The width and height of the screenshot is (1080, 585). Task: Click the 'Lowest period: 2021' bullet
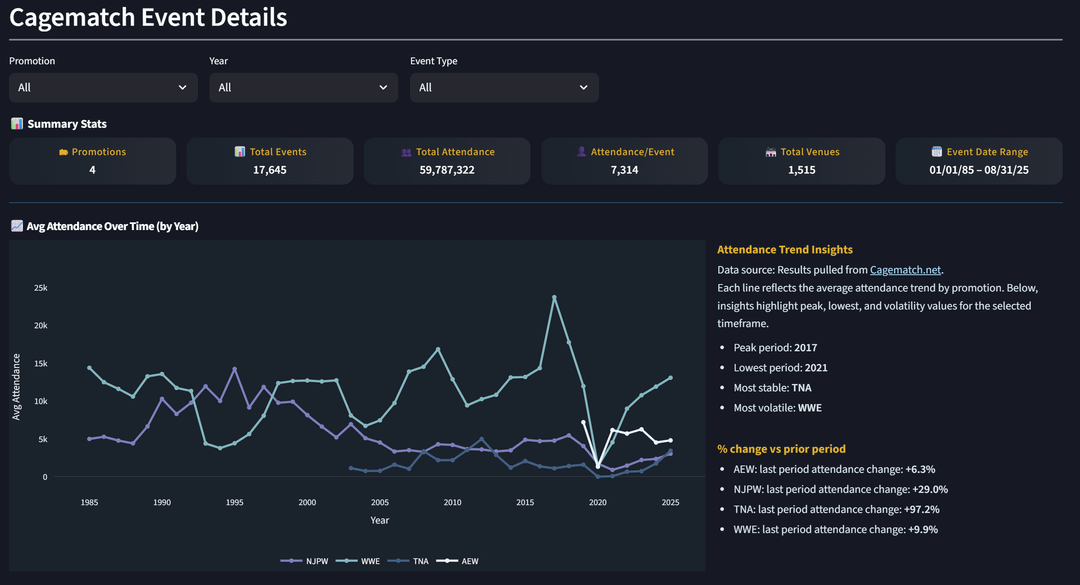(x=780, y=367)
